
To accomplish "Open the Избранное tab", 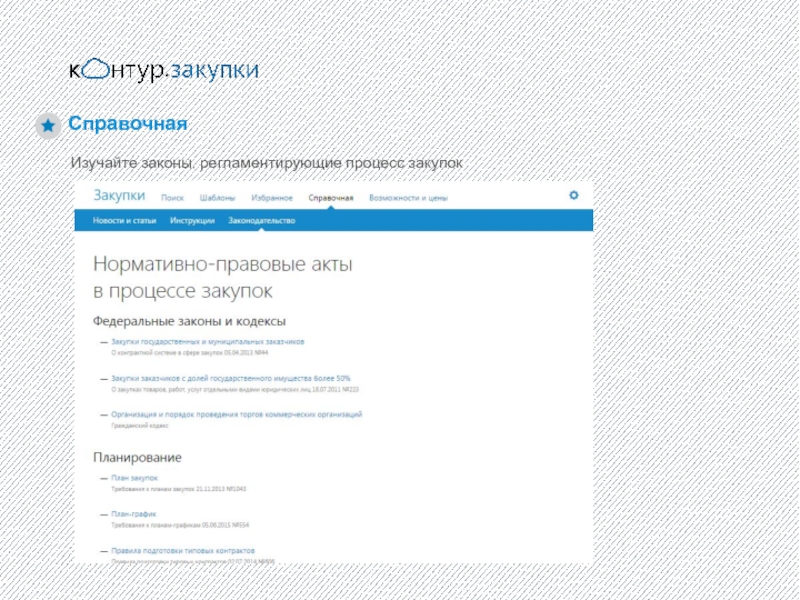I will coord(272,198).
